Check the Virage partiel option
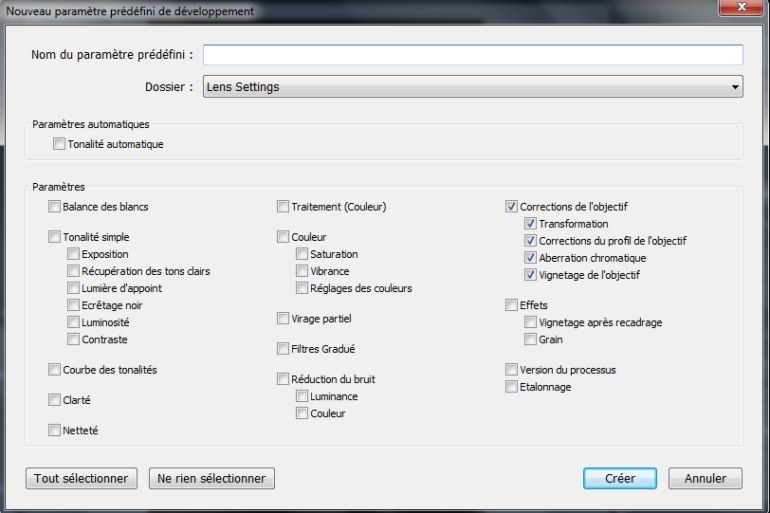Image resolution: width=770 pixels, height=513 pixels. point(283,318)
